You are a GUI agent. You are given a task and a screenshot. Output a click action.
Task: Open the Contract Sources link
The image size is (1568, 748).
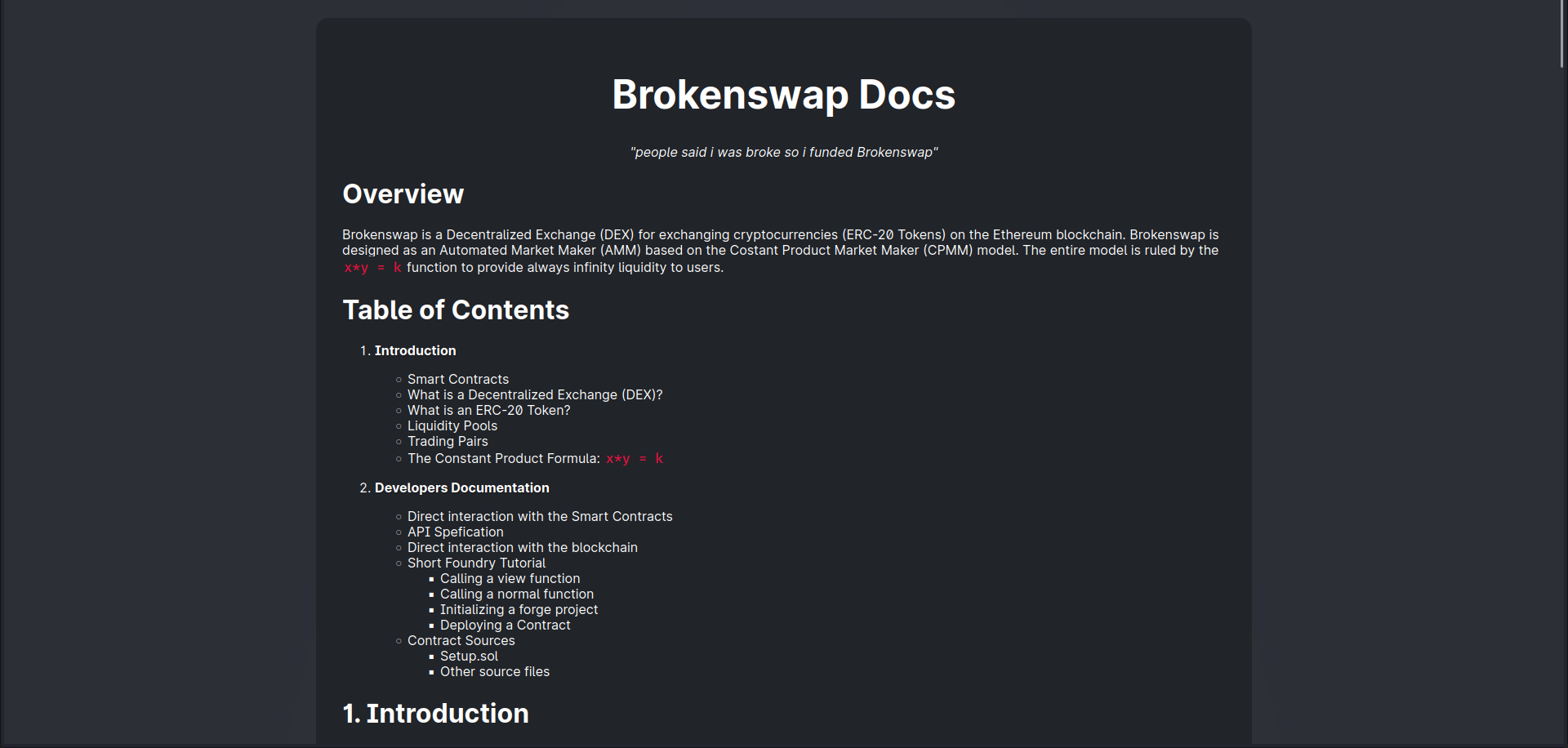point(461,640)
